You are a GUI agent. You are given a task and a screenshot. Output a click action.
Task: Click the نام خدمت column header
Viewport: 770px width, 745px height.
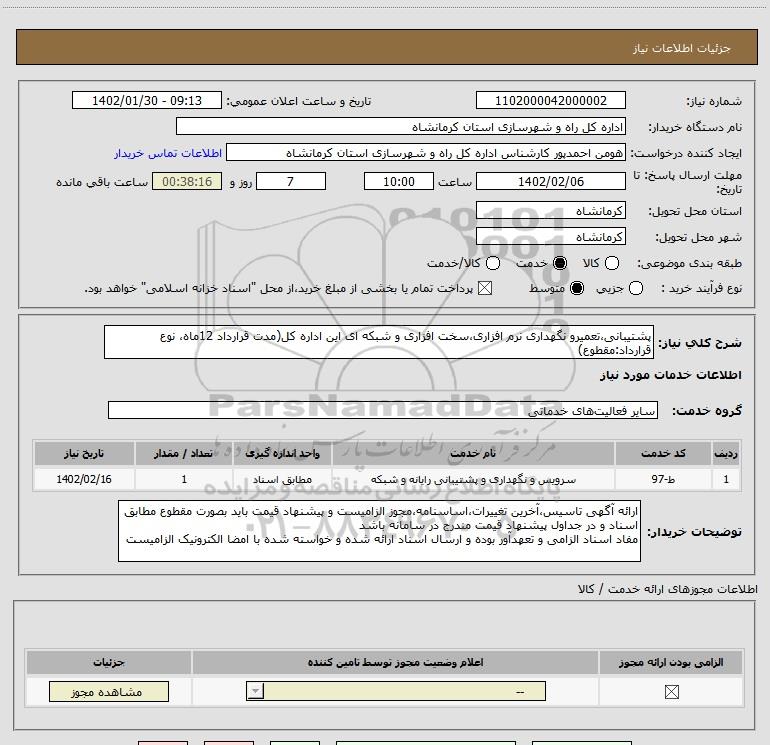point(473,453)
